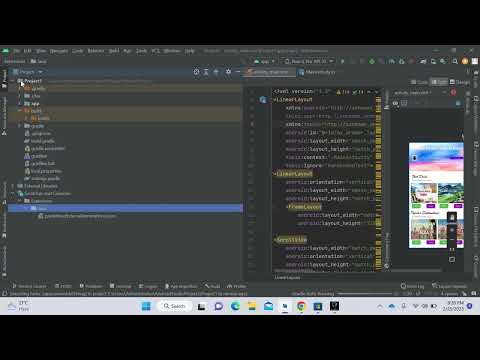Open the File menu

16,51
